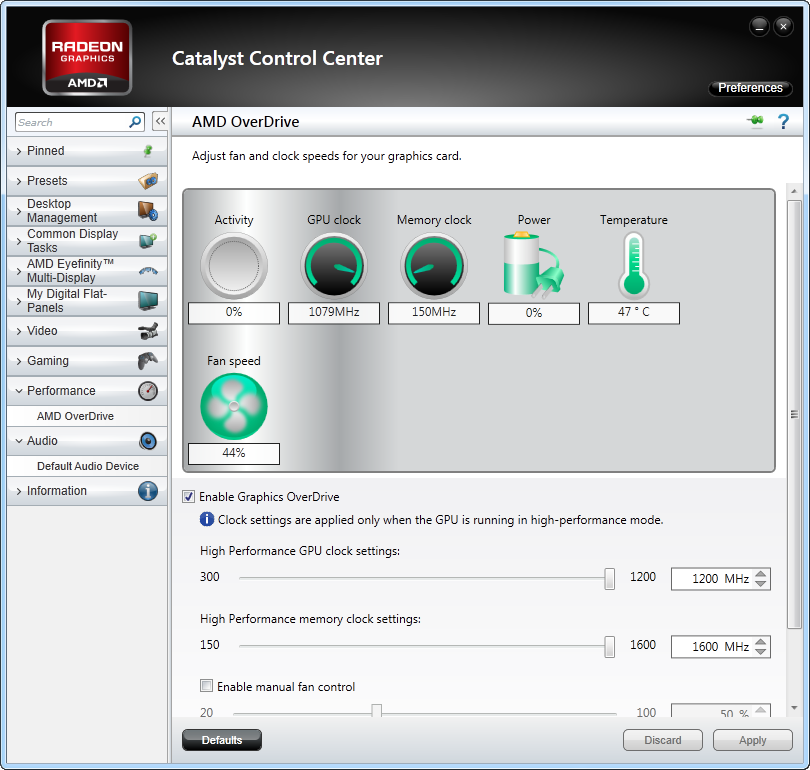Click the fan speed slider handle
Screen dimensions: 810x770
[377, 711]
